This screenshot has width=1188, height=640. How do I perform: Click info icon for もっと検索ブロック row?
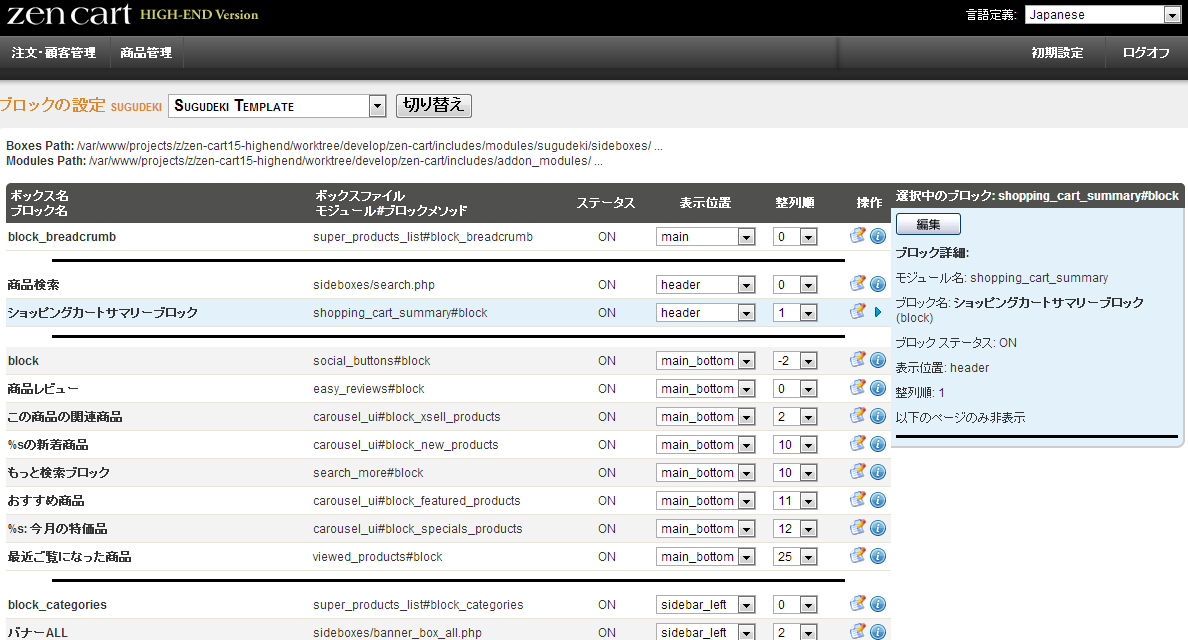pyautogui.click(x=878, y=472)
